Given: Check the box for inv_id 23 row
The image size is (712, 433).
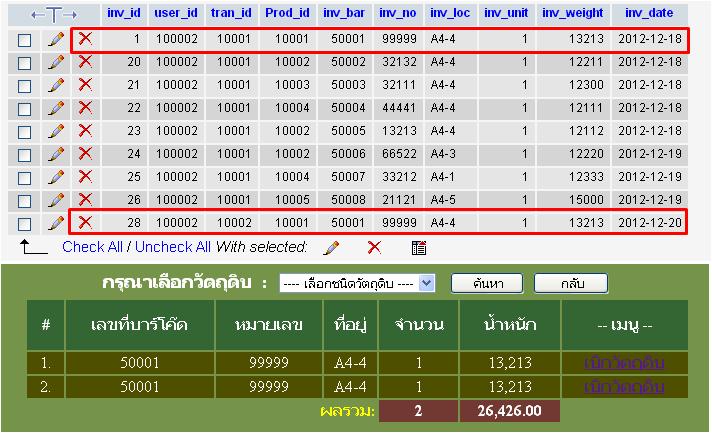Looking at the screenshot, I should pyautogui.click(x=25, y=133).
